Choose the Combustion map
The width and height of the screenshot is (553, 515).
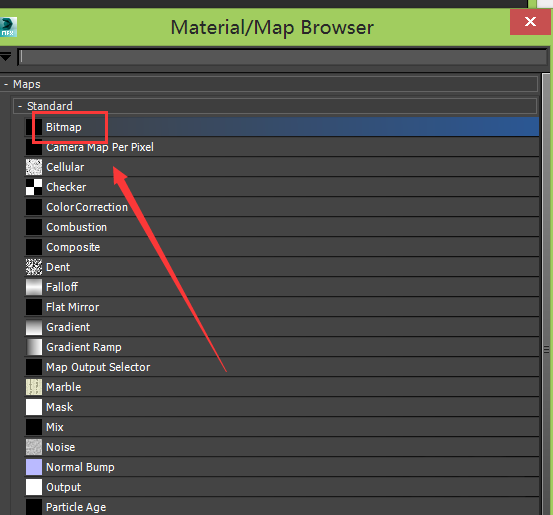coord(282,227)
